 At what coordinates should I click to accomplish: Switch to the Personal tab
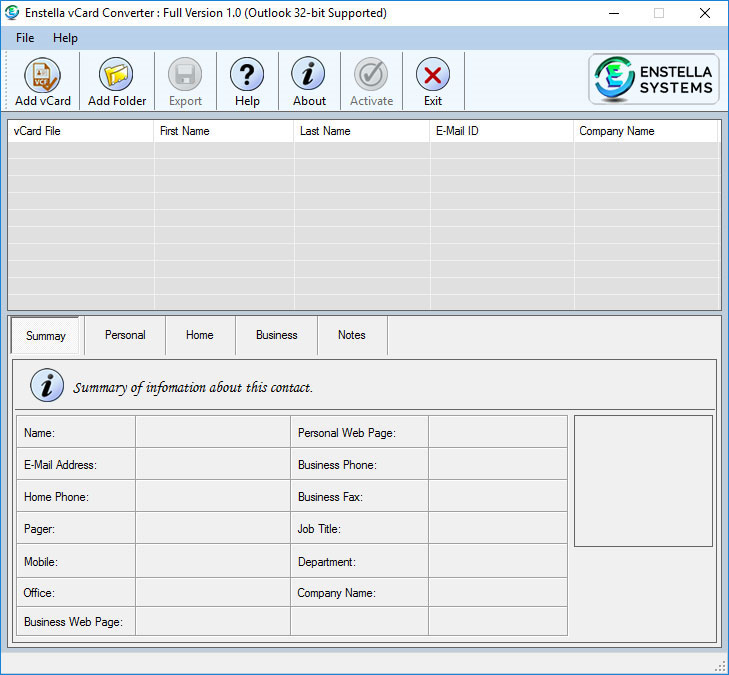pyautogui.click(x=125, y=335)
